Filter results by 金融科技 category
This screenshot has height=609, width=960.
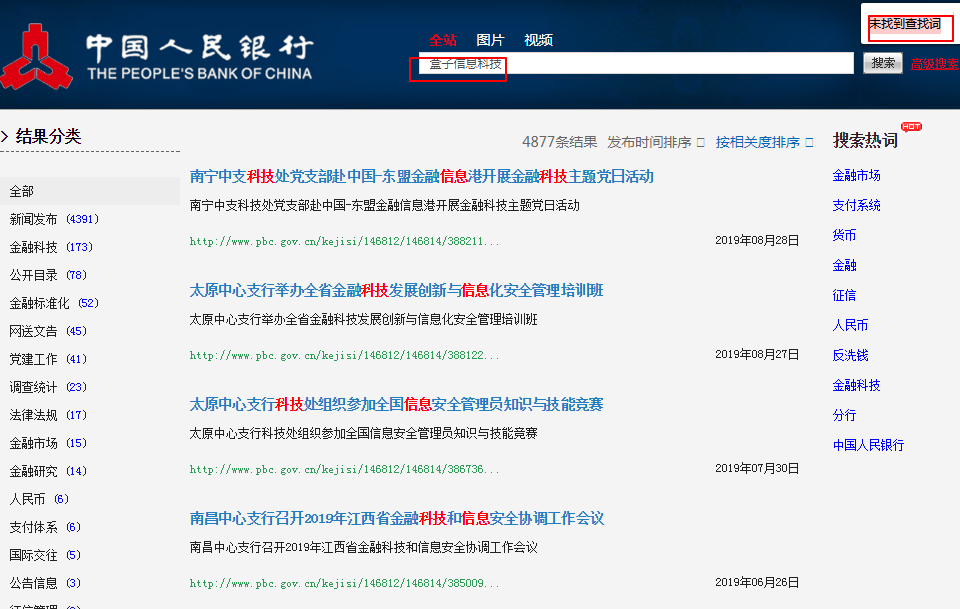(x=33, y=246)
